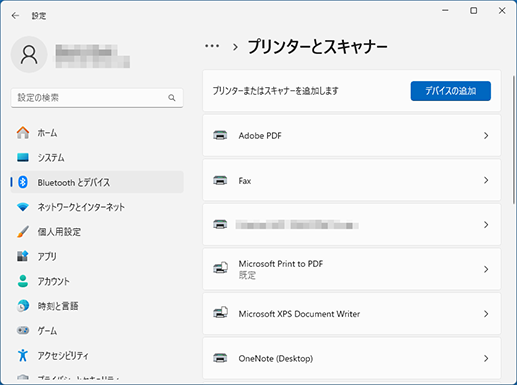Expand the Adobe PDF printer chevron
This screenshot has width=517, height=385.
(486, 136)
